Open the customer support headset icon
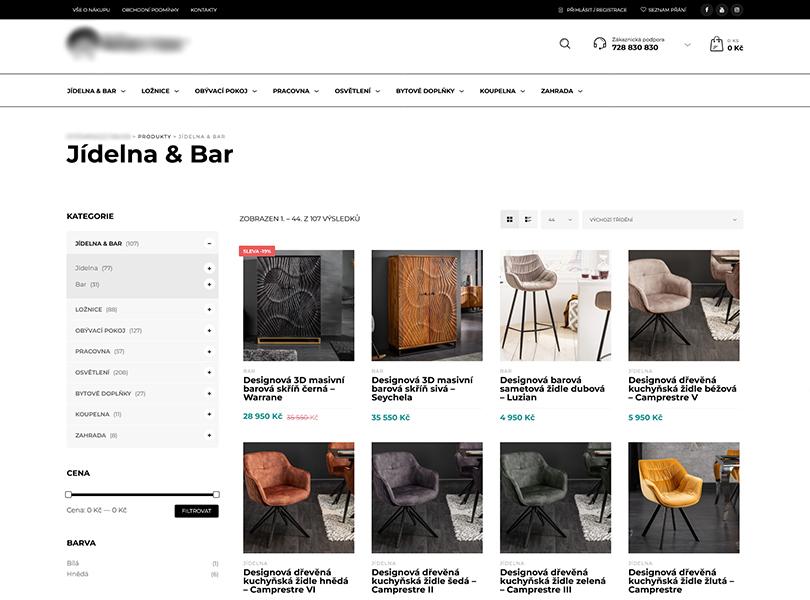This screenshot has width=810, height=600. pyautogui.click(x=599, y=43)
